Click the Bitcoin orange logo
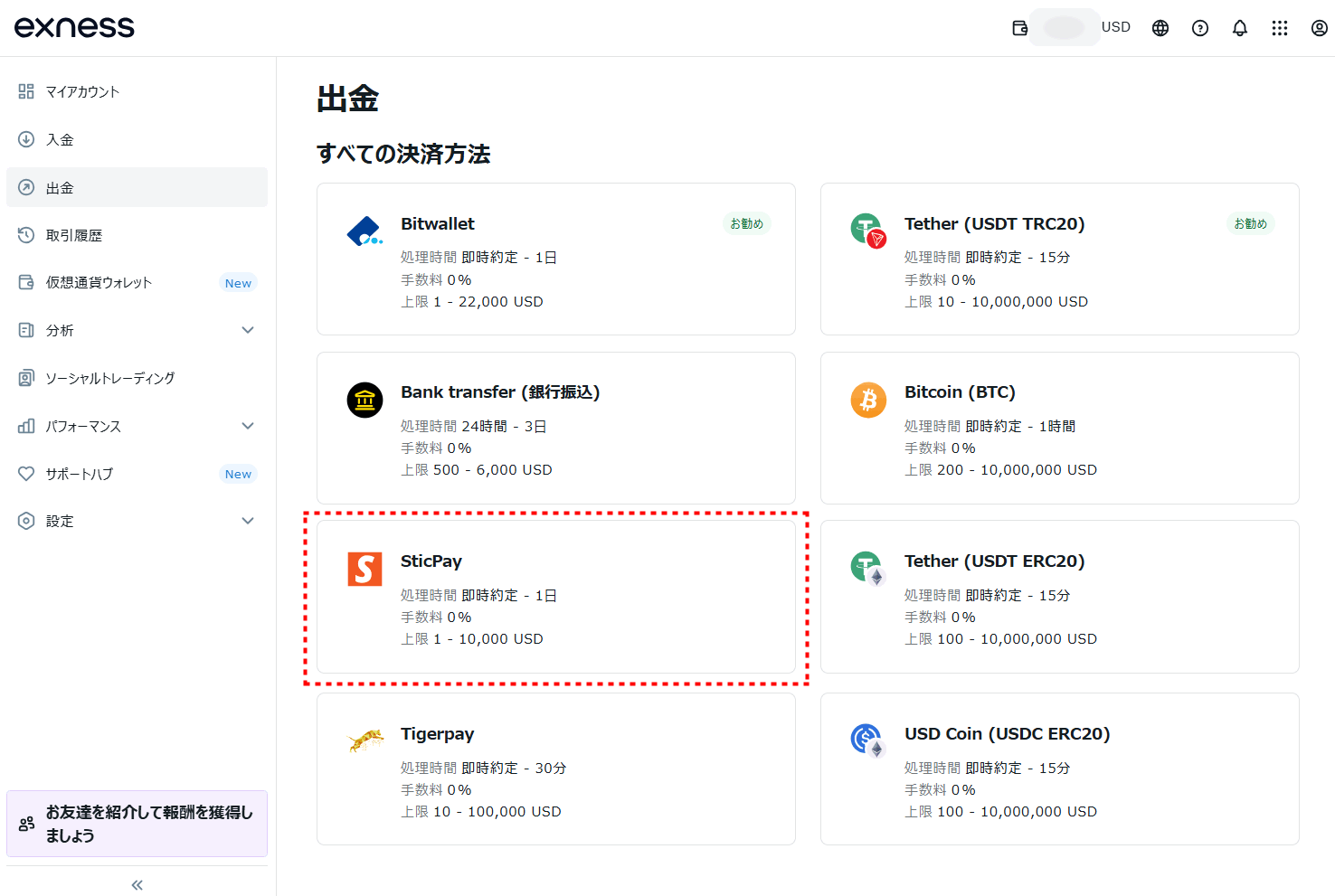 click(868, 400)
